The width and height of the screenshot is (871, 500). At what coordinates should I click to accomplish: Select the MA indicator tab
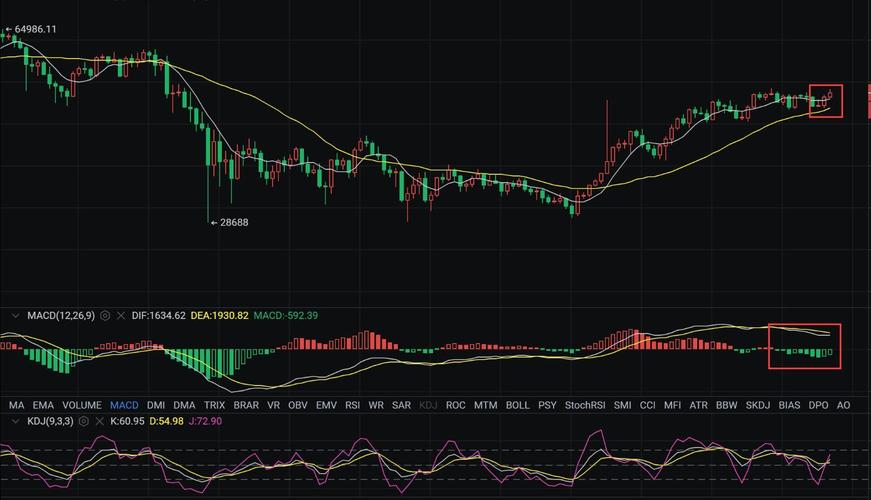16,405
